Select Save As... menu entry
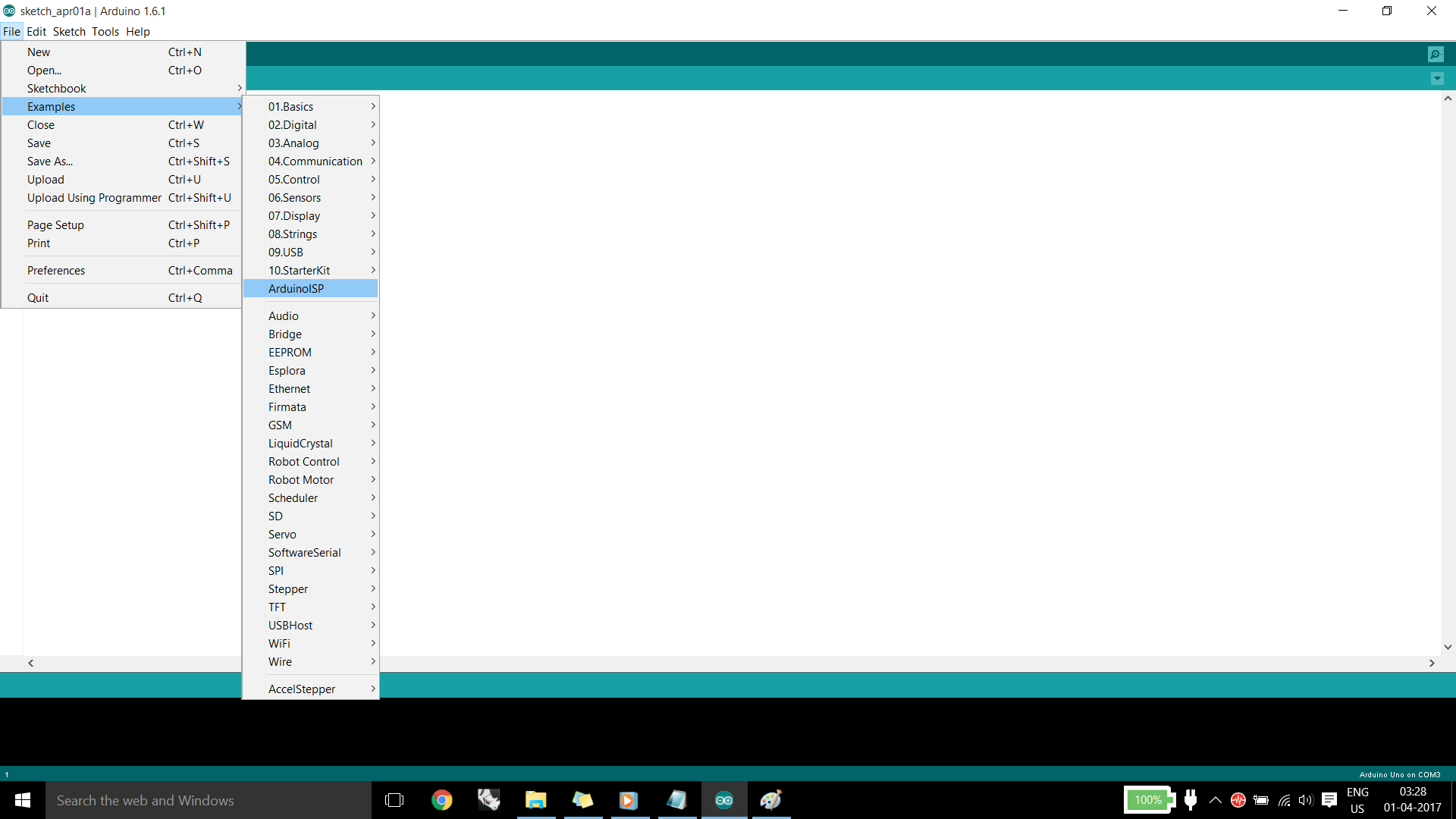 pyautogui.click(x=123, y=162)
